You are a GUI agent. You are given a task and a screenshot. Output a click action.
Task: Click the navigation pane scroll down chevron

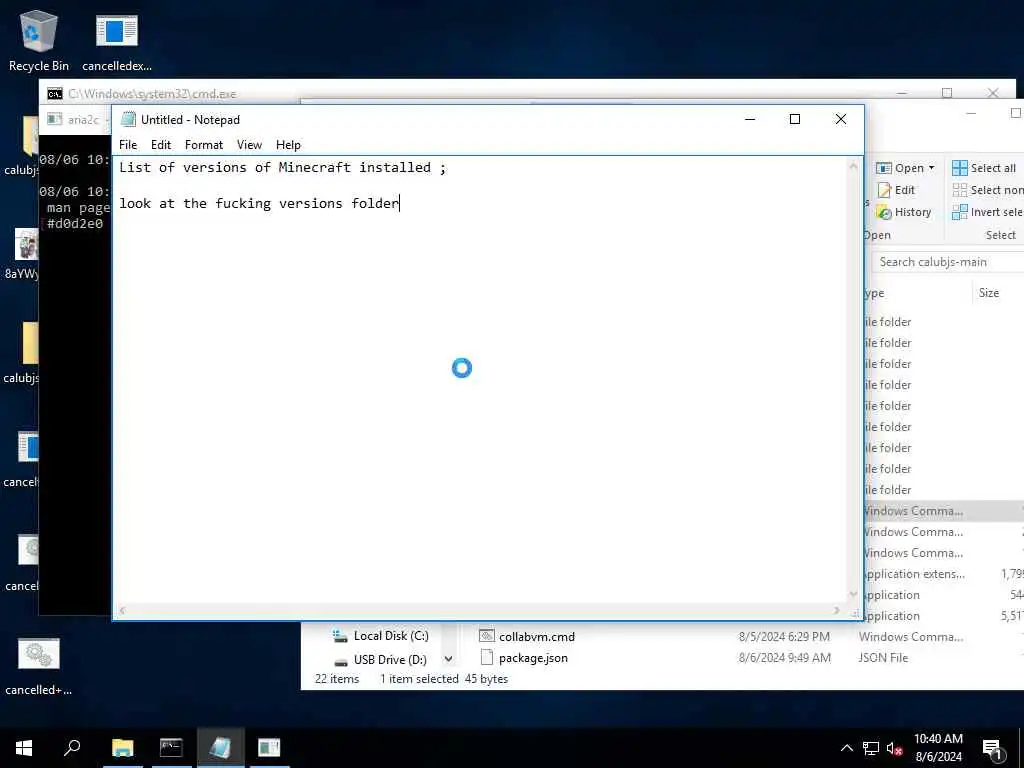(449, 659)
